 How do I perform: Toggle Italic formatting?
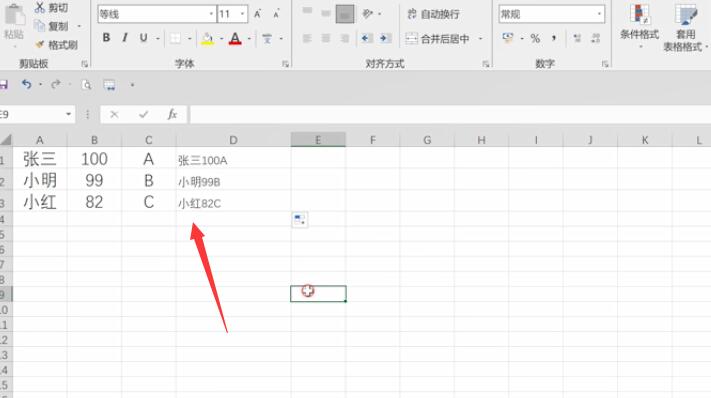pyautogui.click(x=125, y=38)
